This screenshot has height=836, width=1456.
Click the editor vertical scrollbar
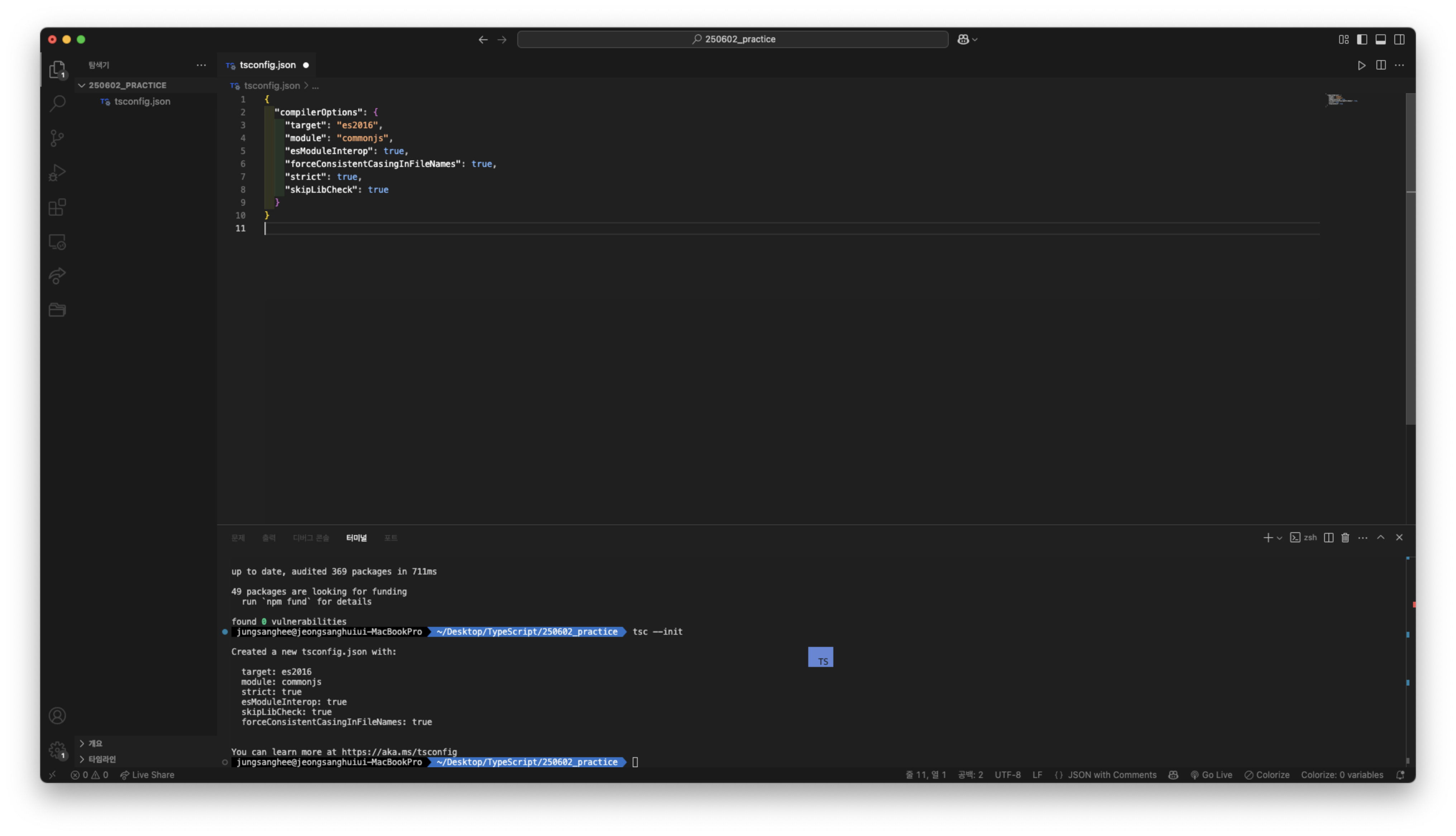coord(1410,258)
